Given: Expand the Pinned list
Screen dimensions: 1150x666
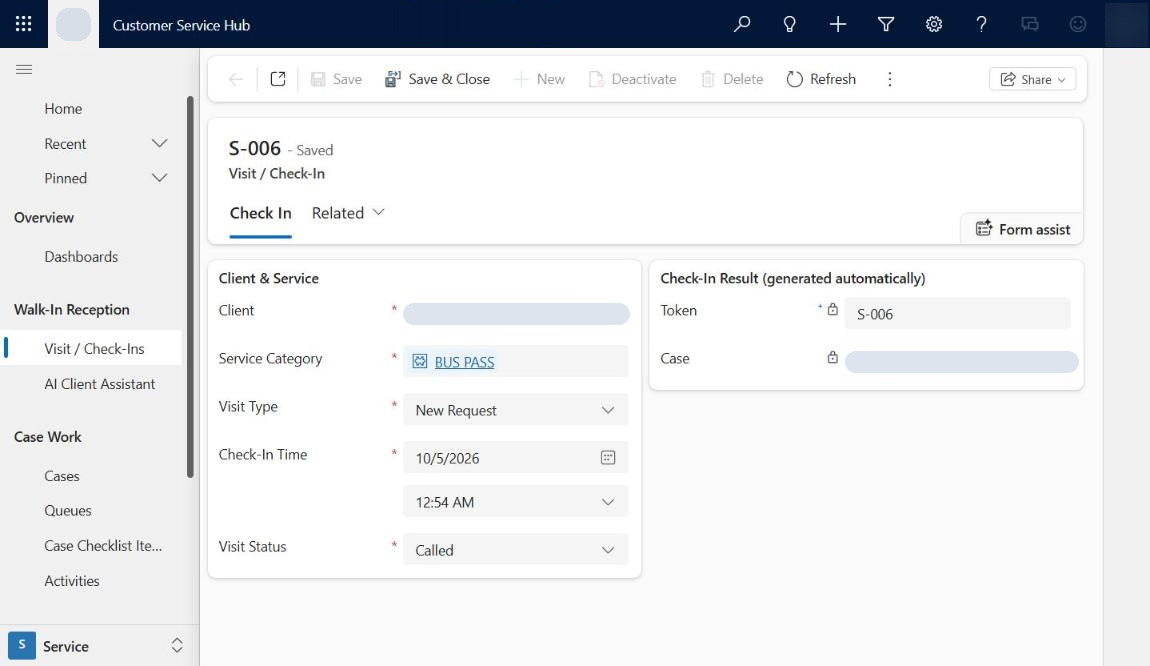Looking at the screenshot, I should [x=159, y=178].
